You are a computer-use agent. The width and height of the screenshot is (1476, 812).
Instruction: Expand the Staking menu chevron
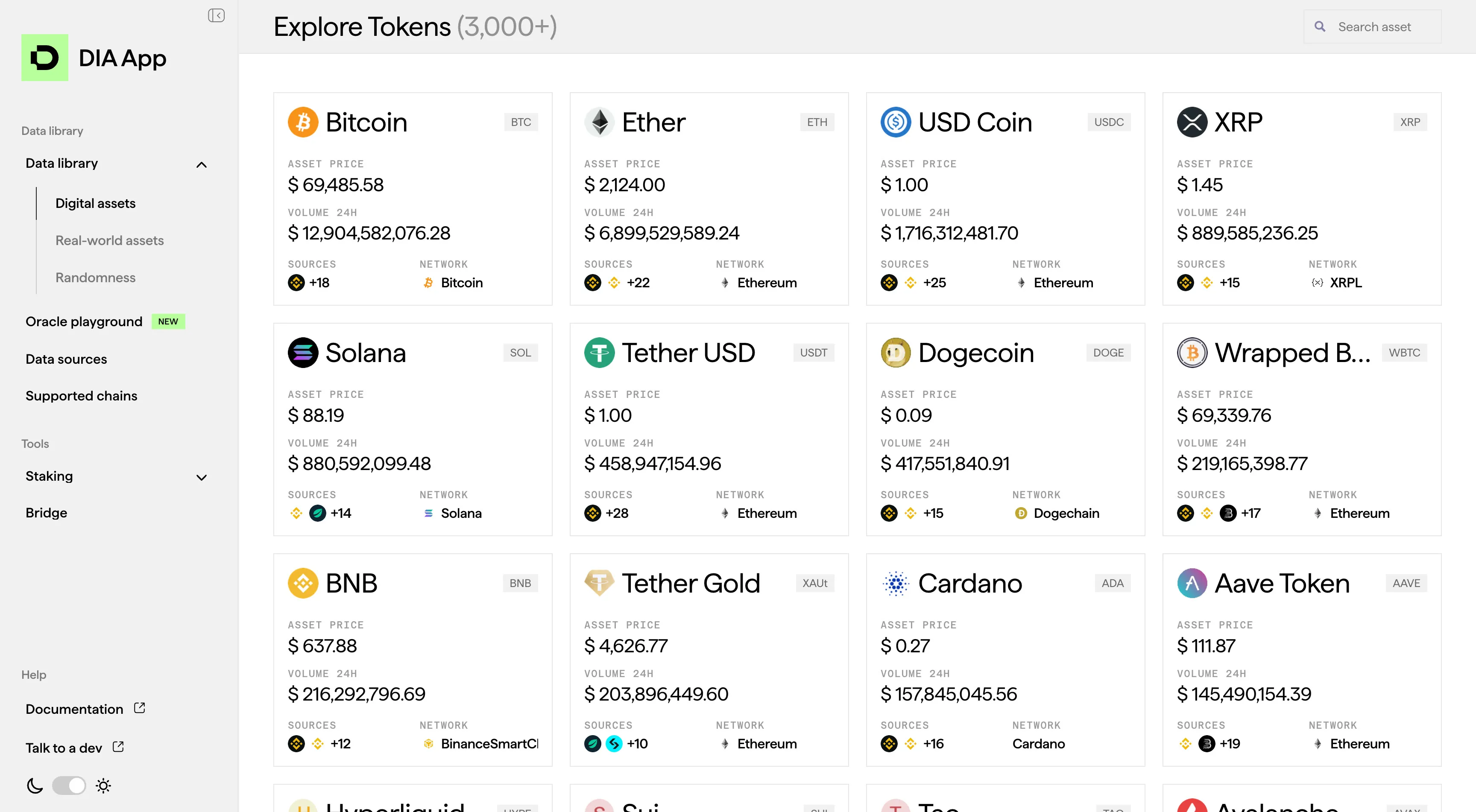coord(201,477)
